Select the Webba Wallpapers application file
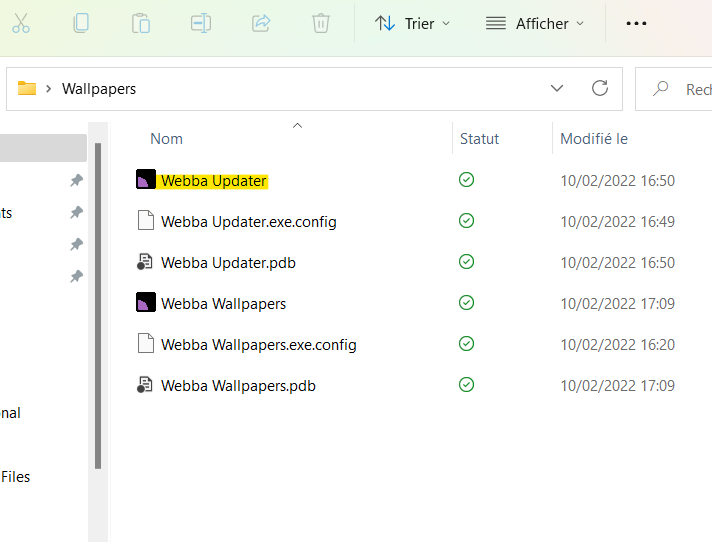712x542 pixels. [223, 304]
